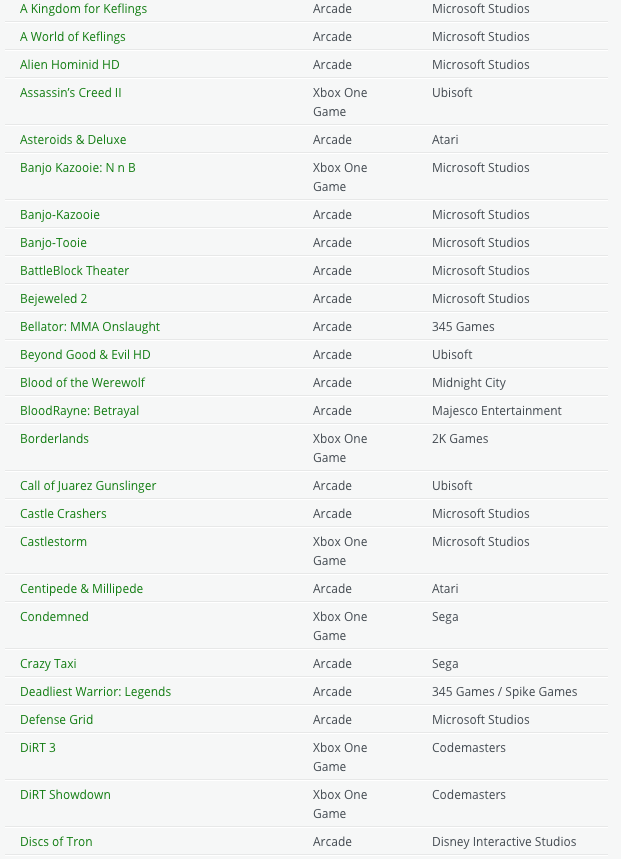
Task: Open Beyond Good & Evil HD link
Action: coord(85,355)
